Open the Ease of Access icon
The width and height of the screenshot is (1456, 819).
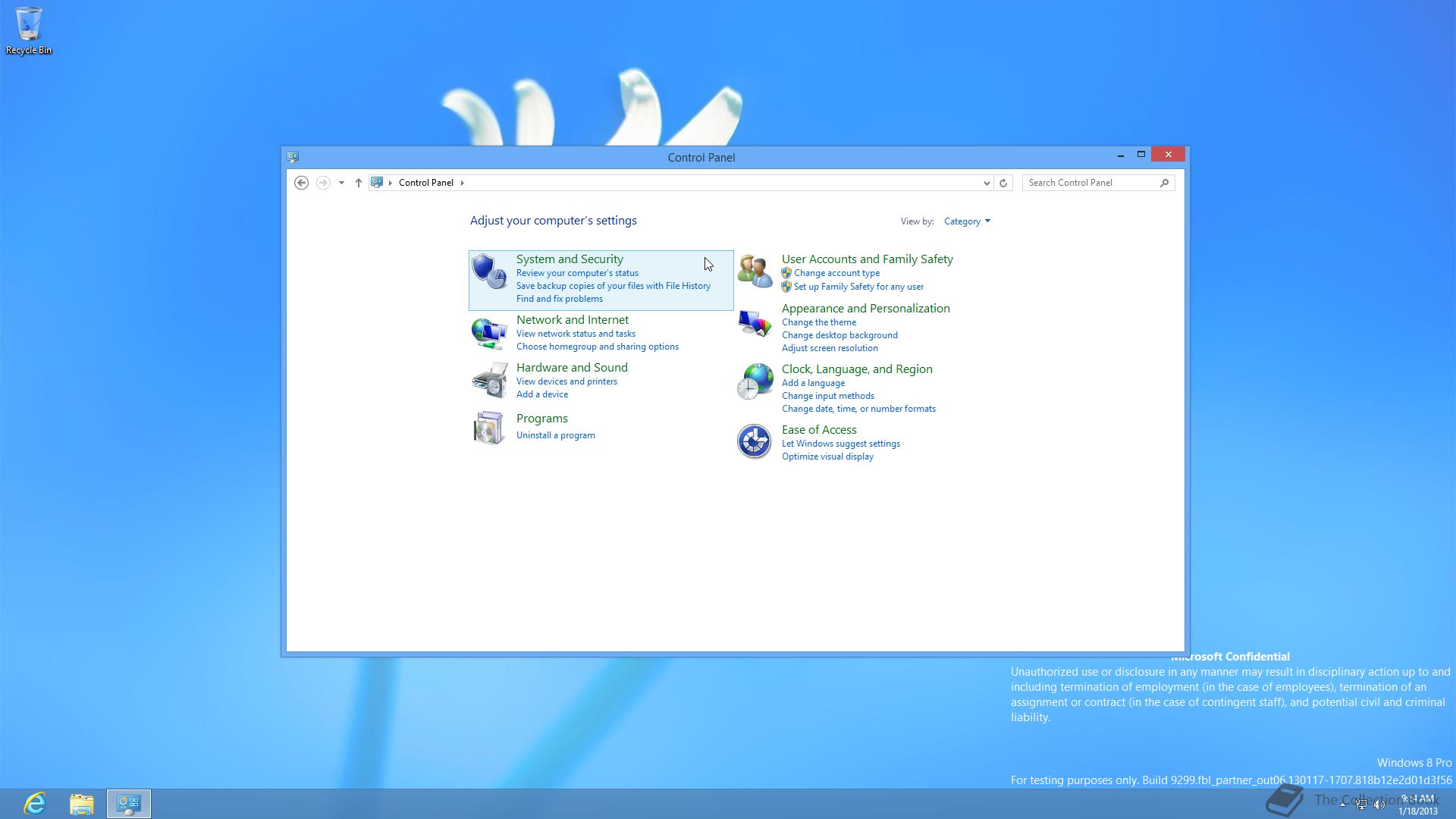pyautogui.click(x=755, y=441)
